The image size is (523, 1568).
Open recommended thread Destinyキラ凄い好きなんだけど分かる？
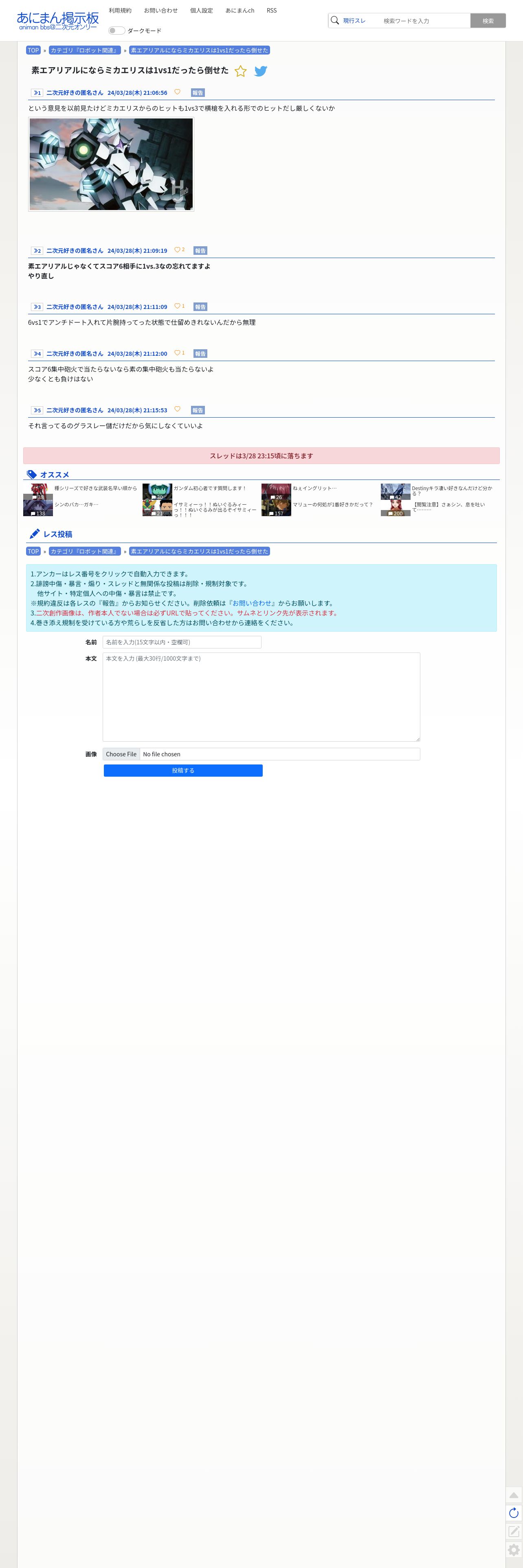(453, 491)
